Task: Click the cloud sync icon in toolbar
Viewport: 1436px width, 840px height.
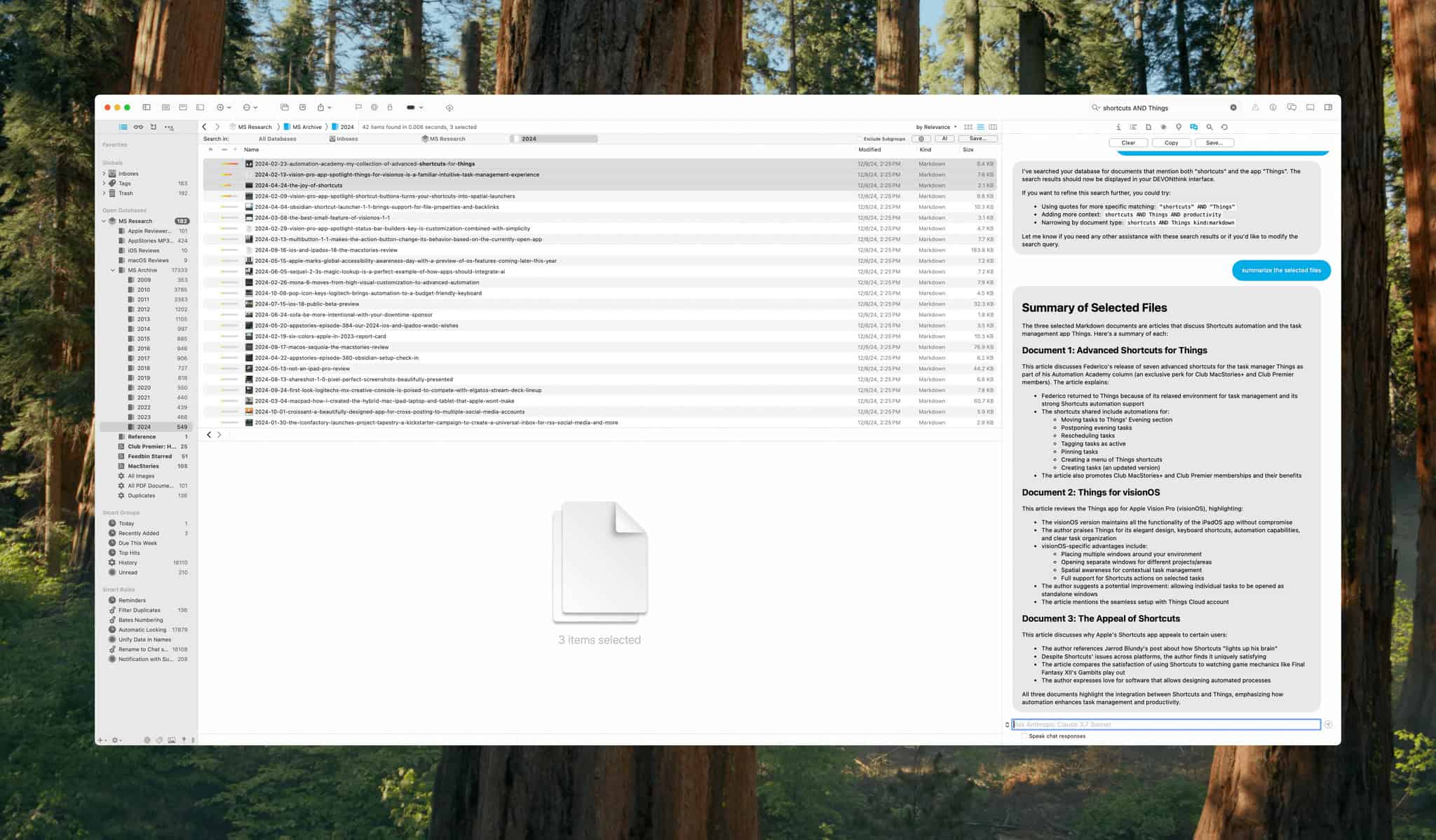Action: click(449, 108)
